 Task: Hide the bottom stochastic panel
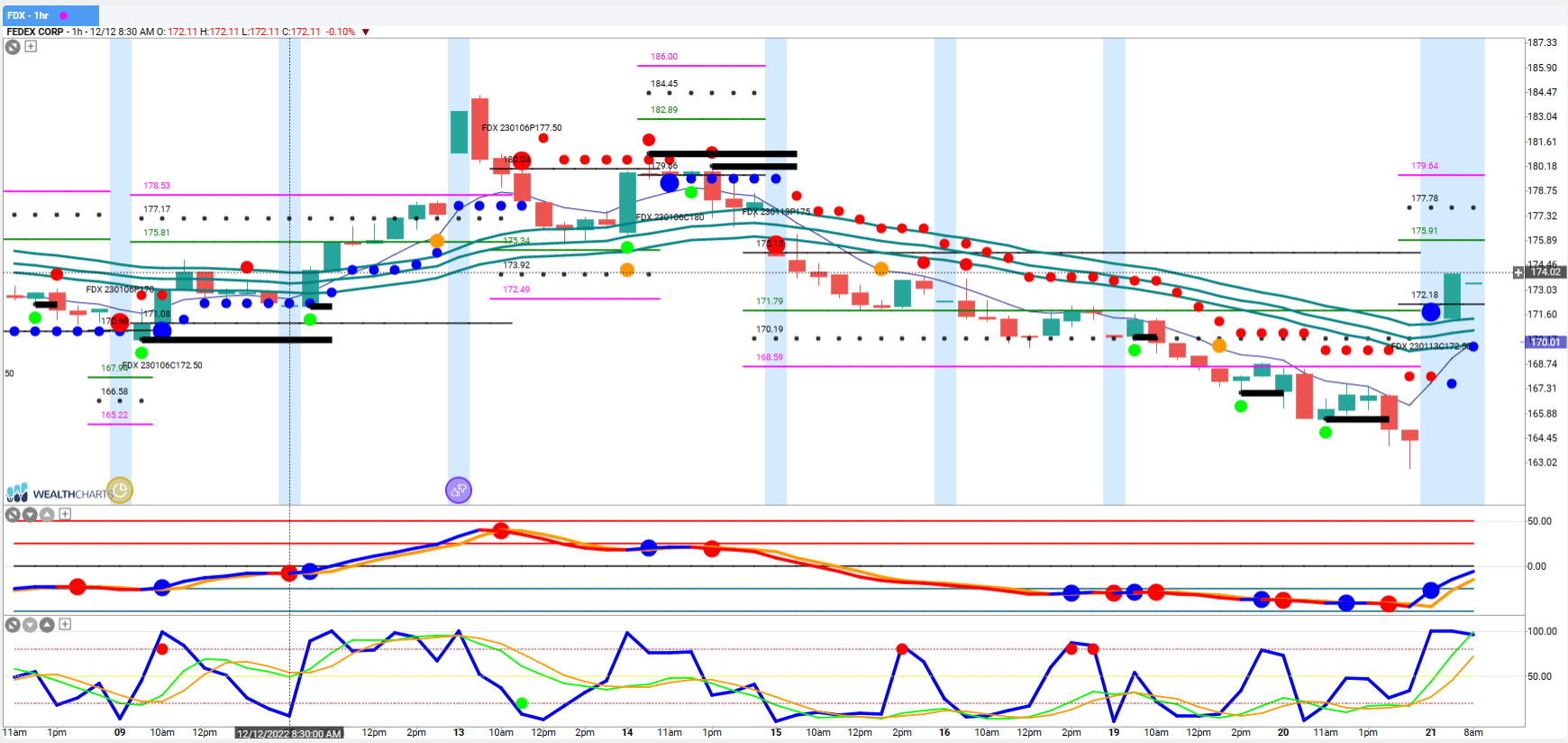[x=13, y=625]
